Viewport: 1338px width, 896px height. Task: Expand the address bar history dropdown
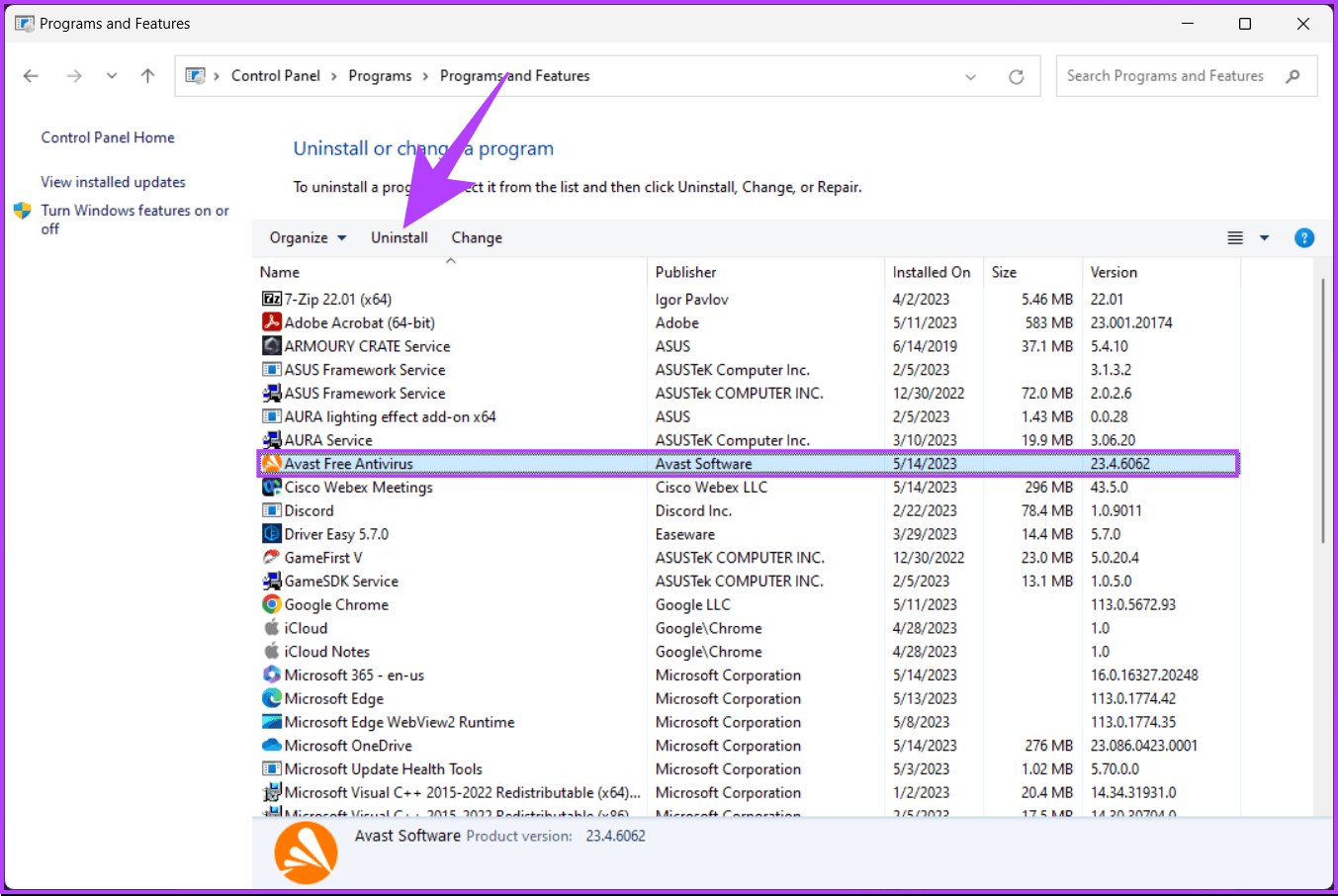(x=970, y=76)
